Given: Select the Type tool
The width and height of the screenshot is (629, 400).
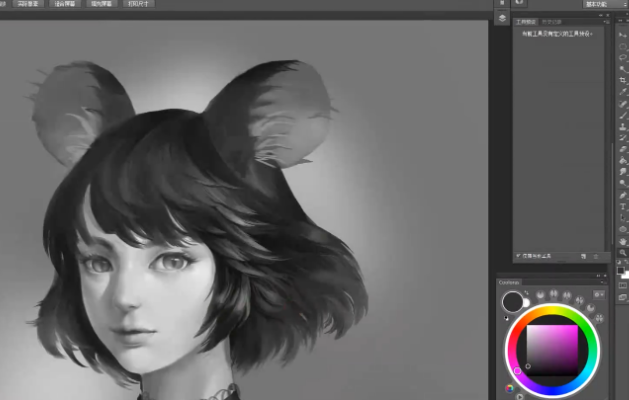Looking at the screenshot, I should (x=623, y=207).
